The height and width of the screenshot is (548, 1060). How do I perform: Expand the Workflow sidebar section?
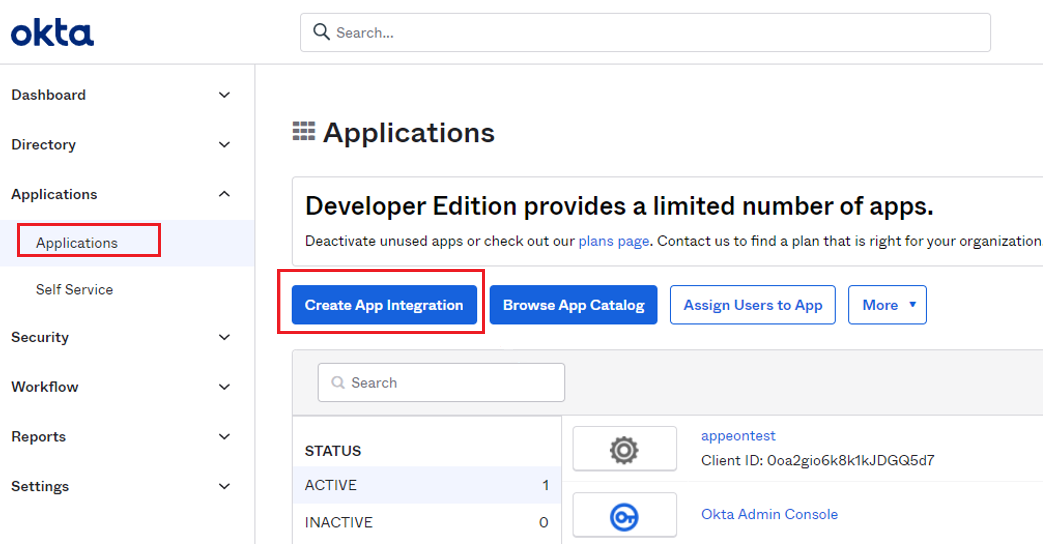[224, 387]
